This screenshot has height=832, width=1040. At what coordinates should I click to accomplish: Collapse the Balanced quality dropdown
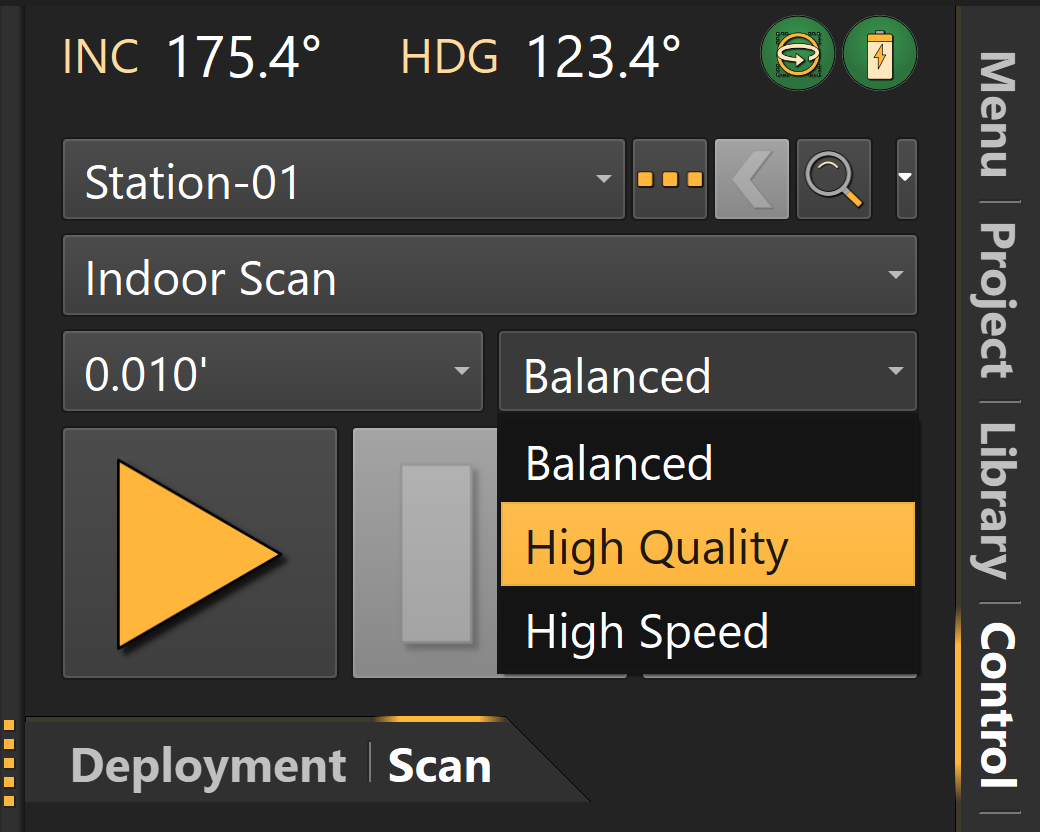(x=707, y=372)
